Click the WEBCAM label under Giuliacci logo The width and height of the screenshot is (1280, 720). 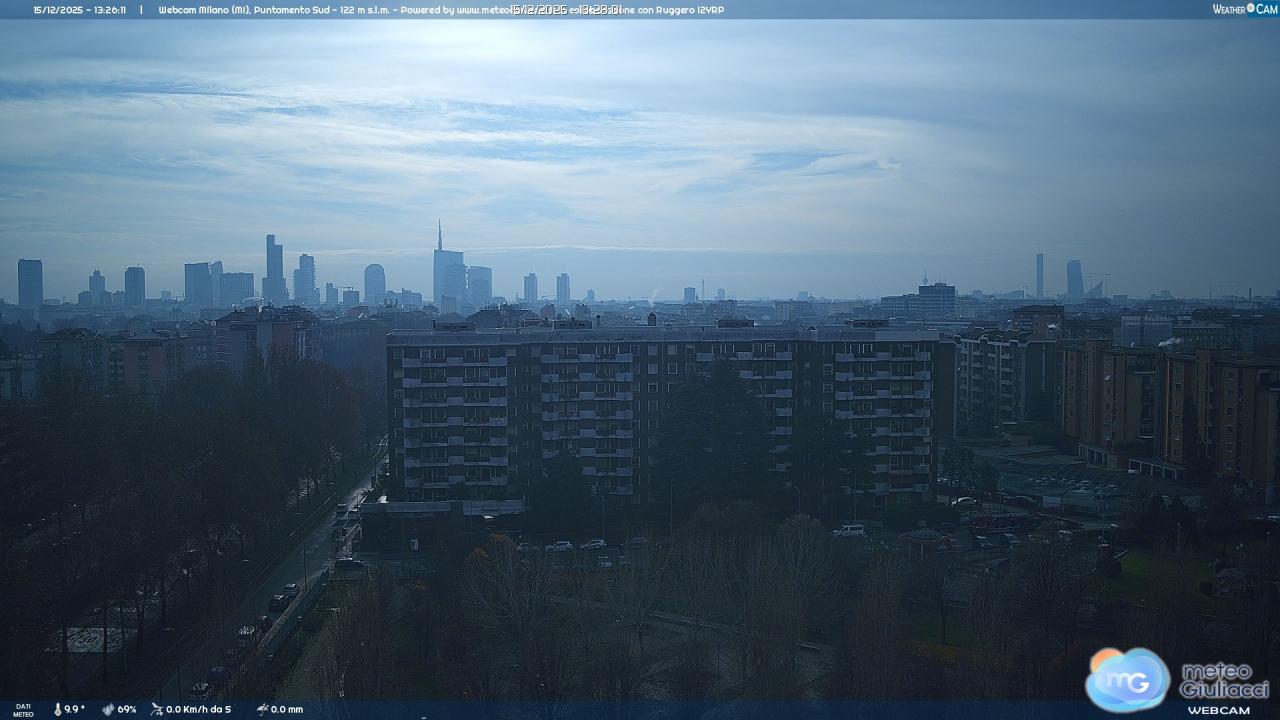click(x=1218, y=710)
